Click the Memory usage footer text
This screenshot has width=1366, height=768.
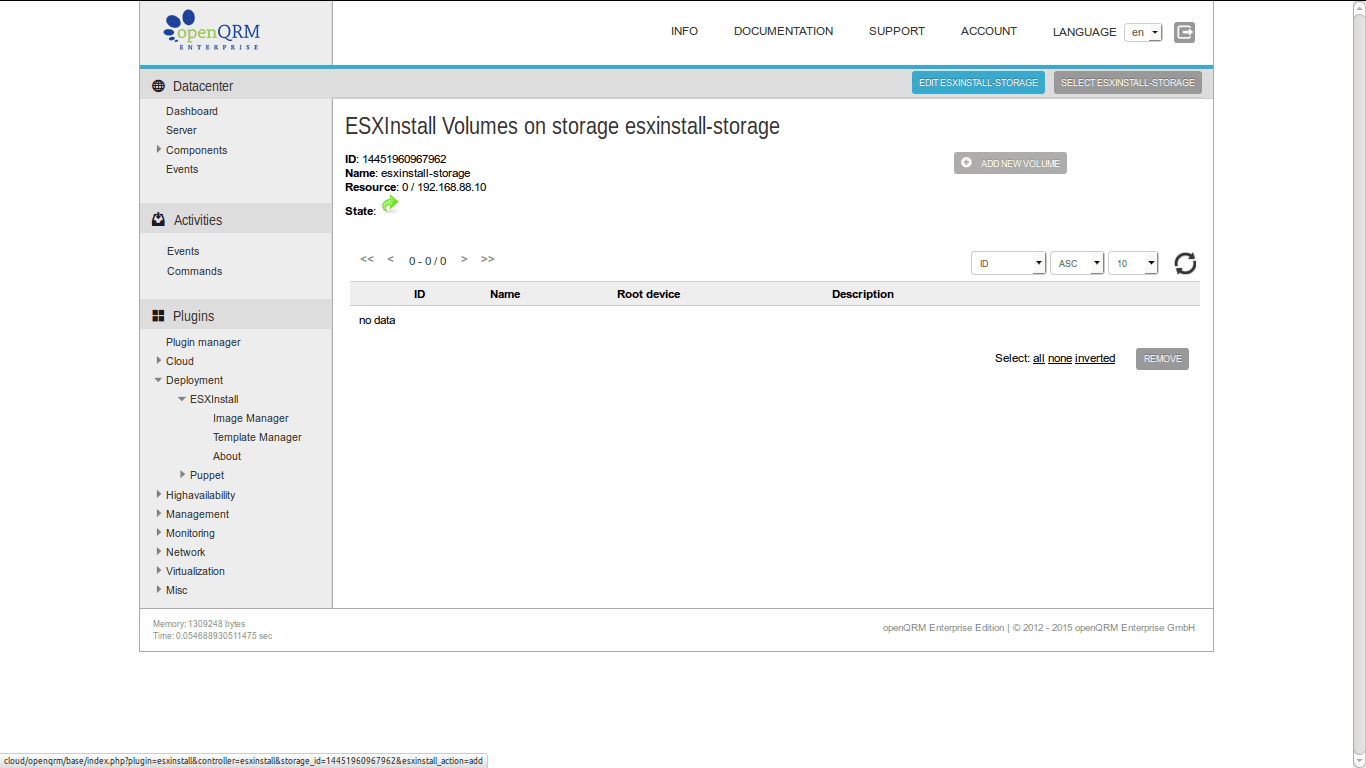tap(199, 624)
